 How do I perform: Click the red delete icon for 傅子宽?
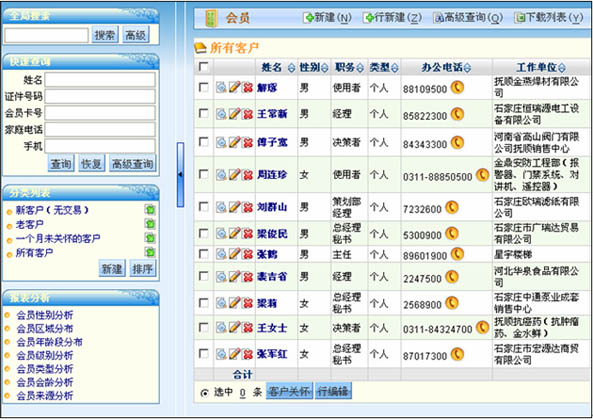tap(248, 142)
